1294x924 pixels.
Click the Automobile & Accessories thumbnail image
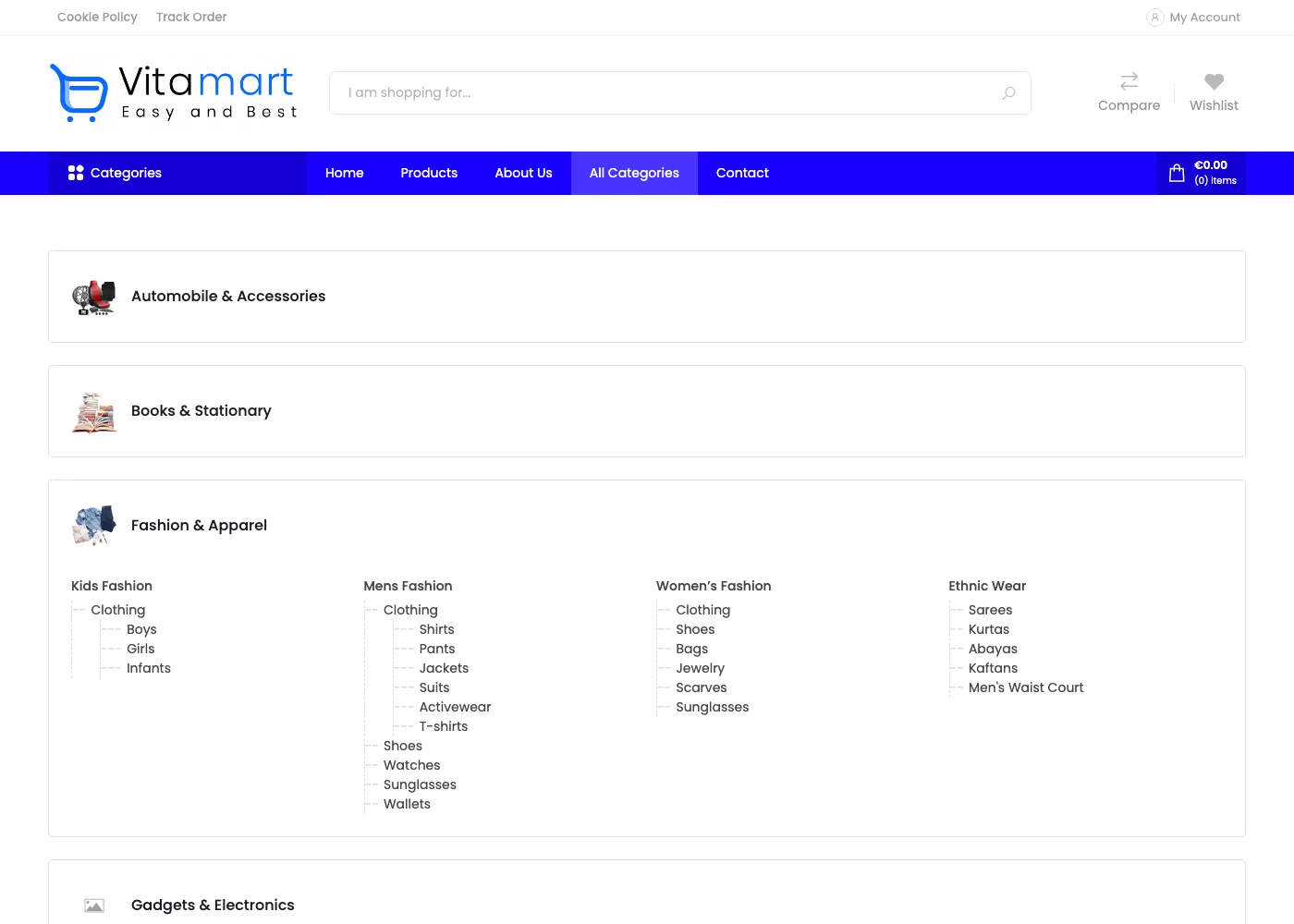(94, 297)
